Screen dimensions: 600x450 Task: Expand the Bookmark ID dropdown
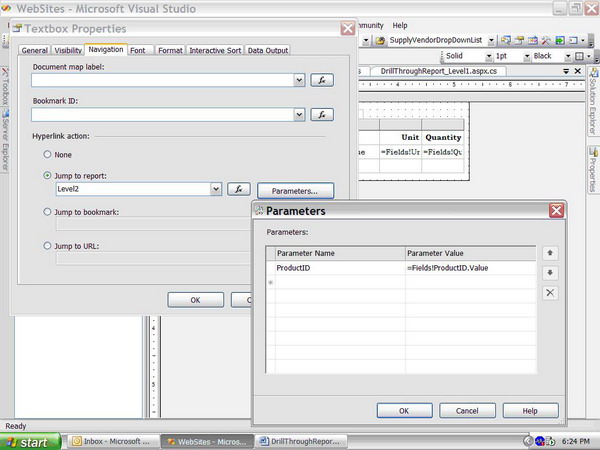pos(299,114)
